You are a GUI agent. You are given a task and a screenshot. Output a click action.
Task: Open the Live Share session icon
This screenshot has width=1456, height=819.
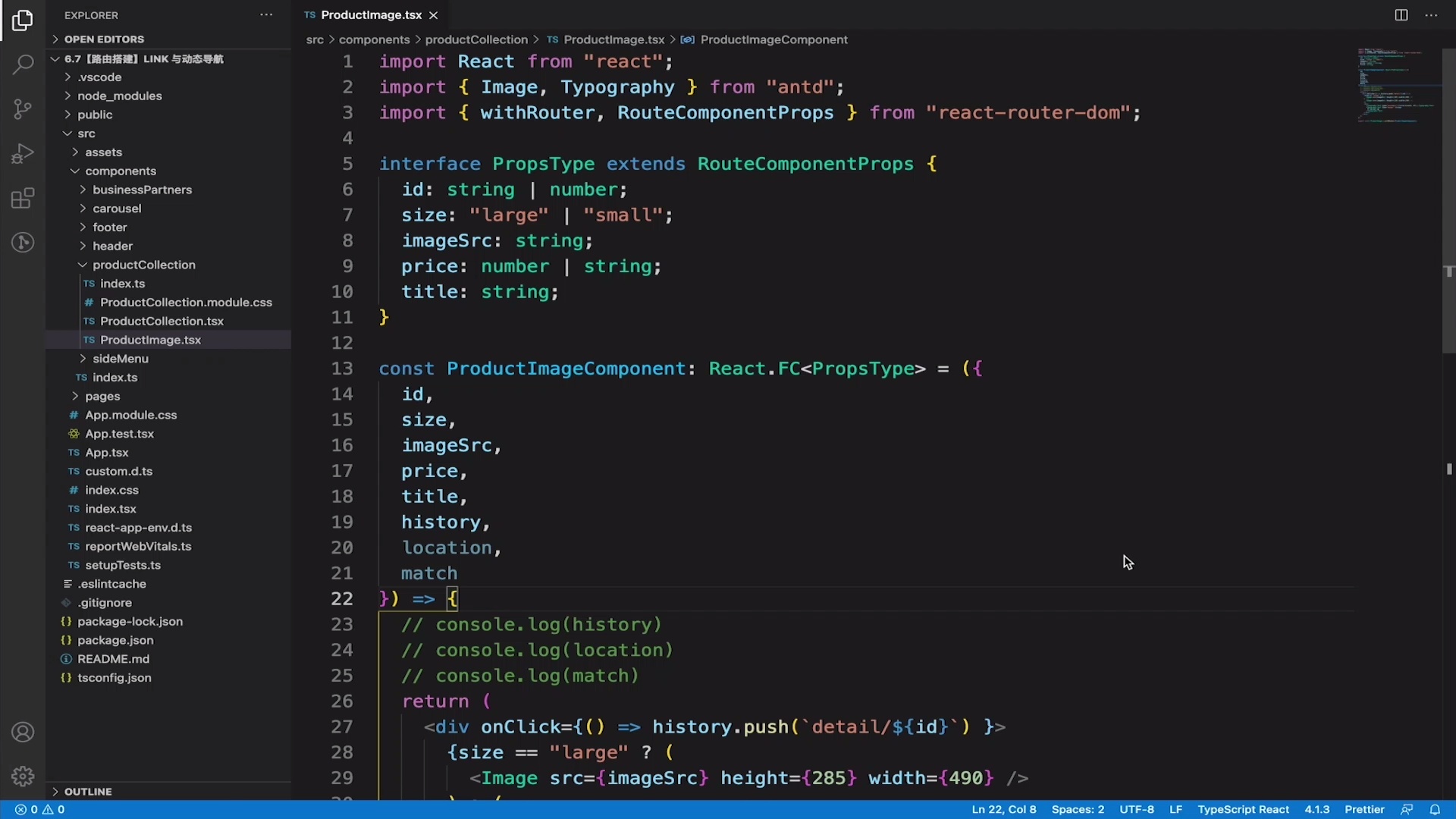tap(23, 242)
